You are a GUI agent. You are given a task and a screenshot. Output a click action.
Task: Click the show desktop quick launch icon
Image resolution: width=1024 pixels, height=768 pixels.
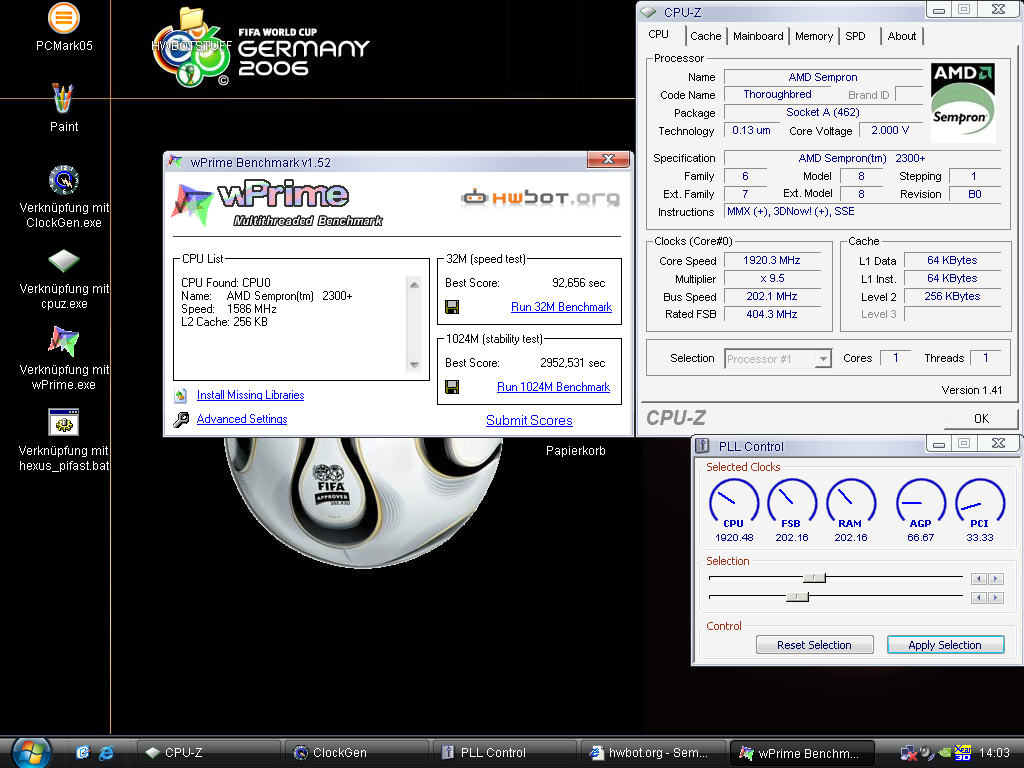click(x=82, y=752)
